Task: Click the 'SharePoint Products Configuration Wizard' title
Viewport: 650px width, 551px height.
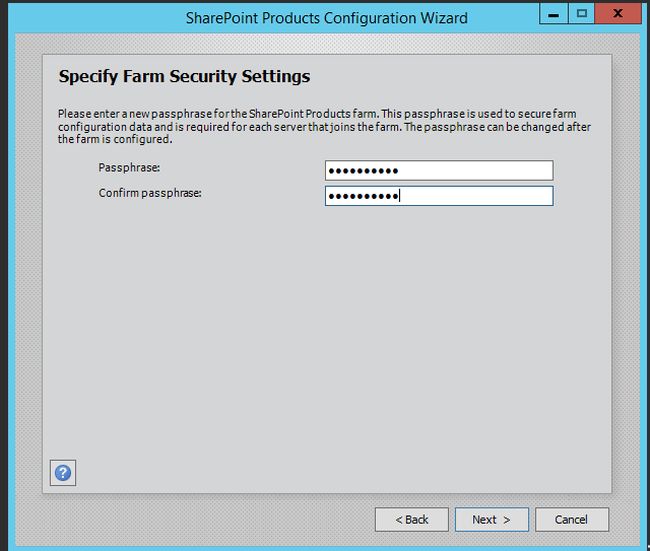Action: pyautogui.click(x=327, y=18)
